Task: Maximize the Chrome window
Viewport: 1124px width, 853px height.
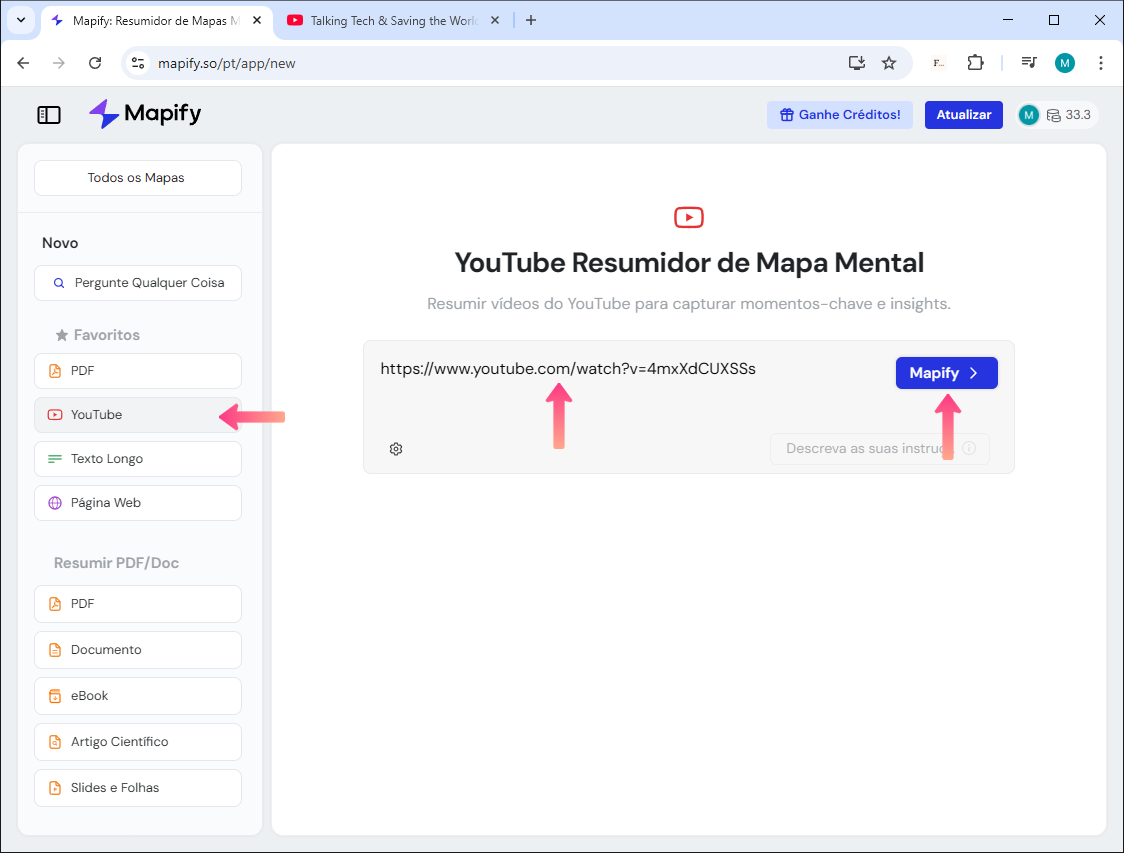Action: tap(1054, 20)
